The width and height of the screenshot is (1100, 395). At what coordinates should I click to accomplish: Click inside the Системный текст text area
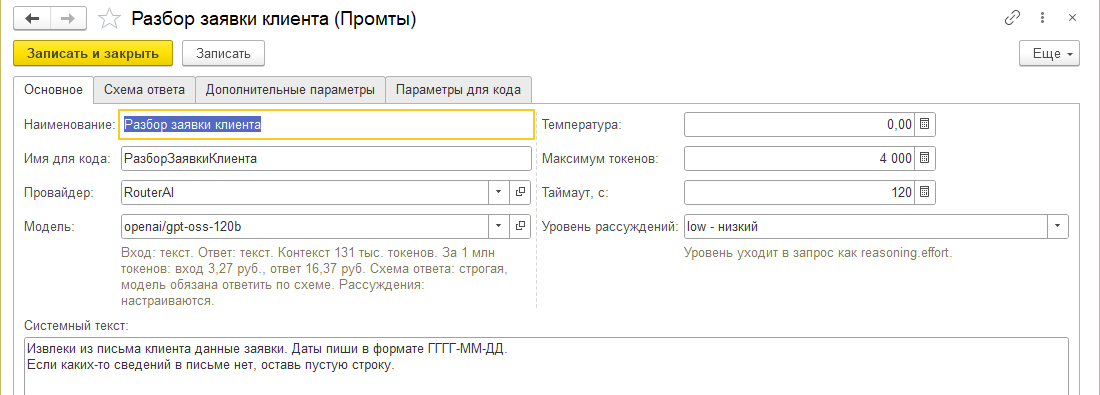coord(546,366)
